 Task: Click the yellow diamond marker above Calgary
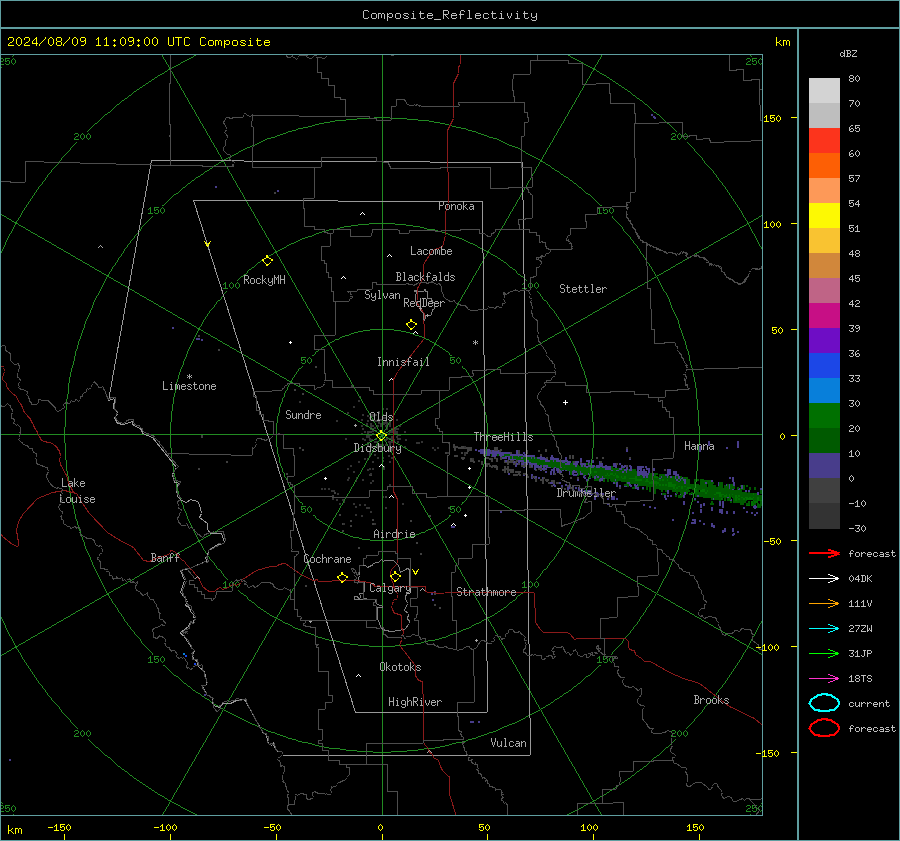(x=395, y=576)
